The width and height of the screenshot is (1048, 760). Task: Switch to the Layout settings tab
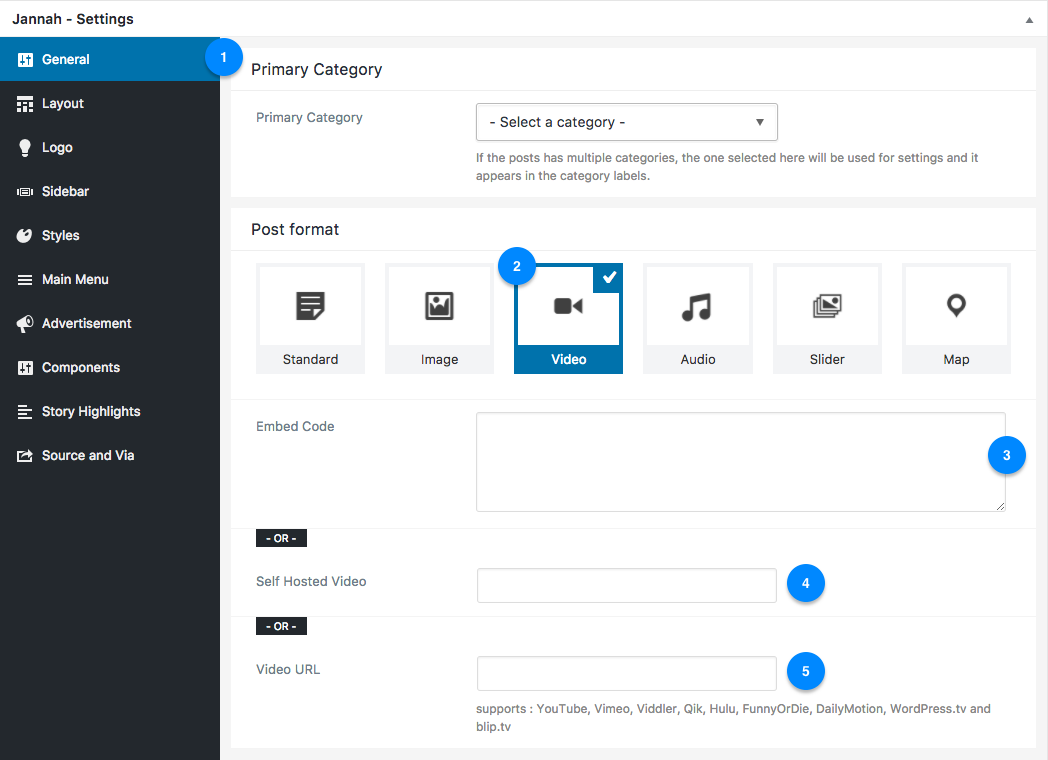coord(110,104)
